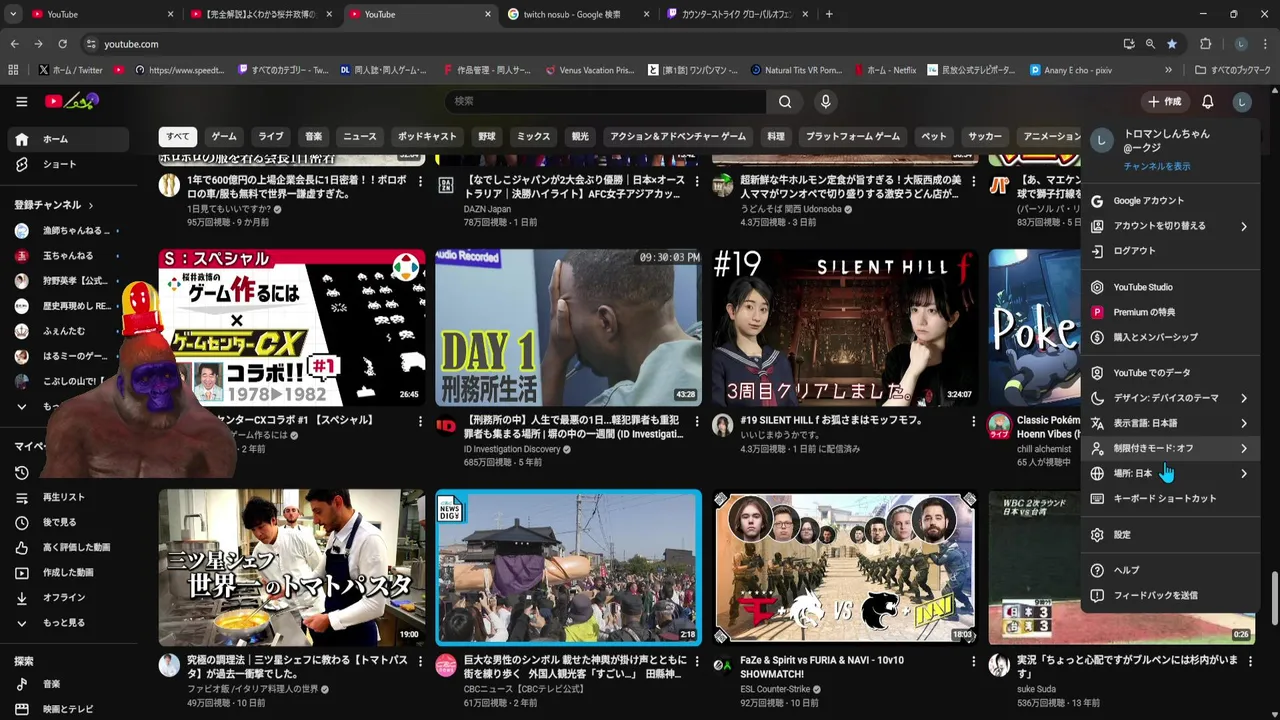Image resolution: width=1280 pixels, height=720 pixels.
Task: Open 音楽 under 探索
Action: [66, 684]
